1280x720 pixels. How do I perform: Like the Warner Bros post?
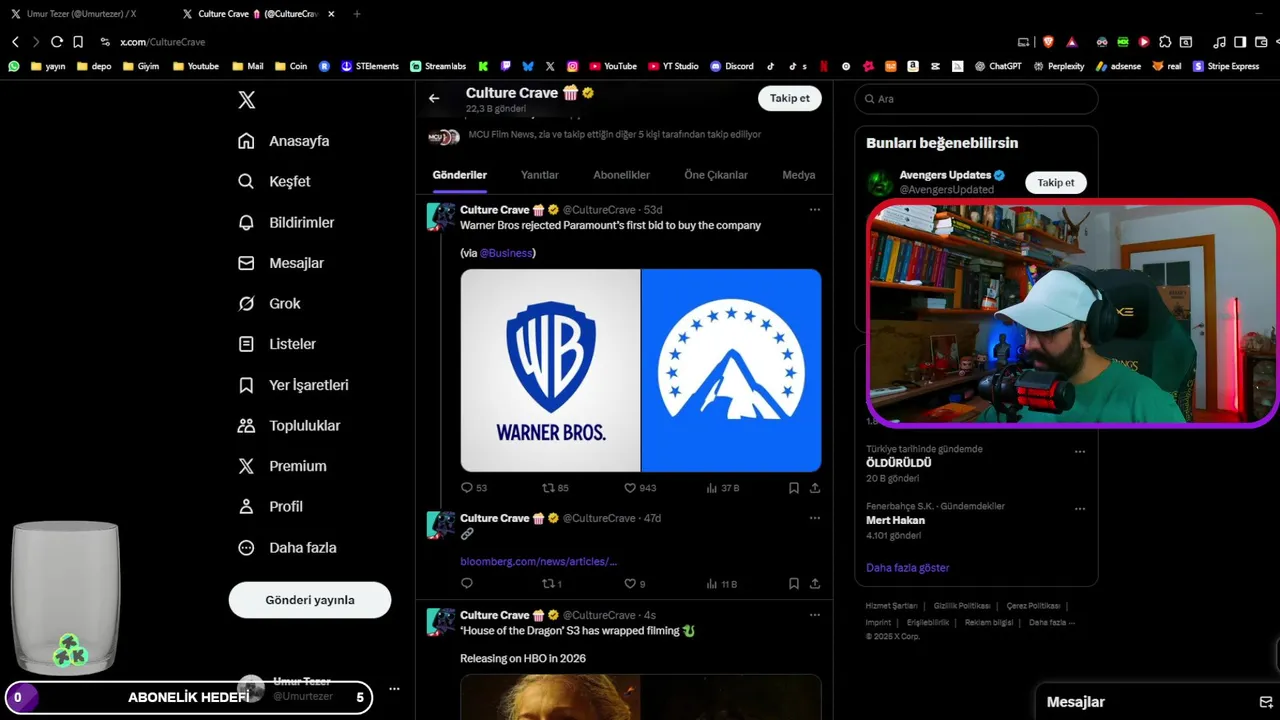click(640, 488)
